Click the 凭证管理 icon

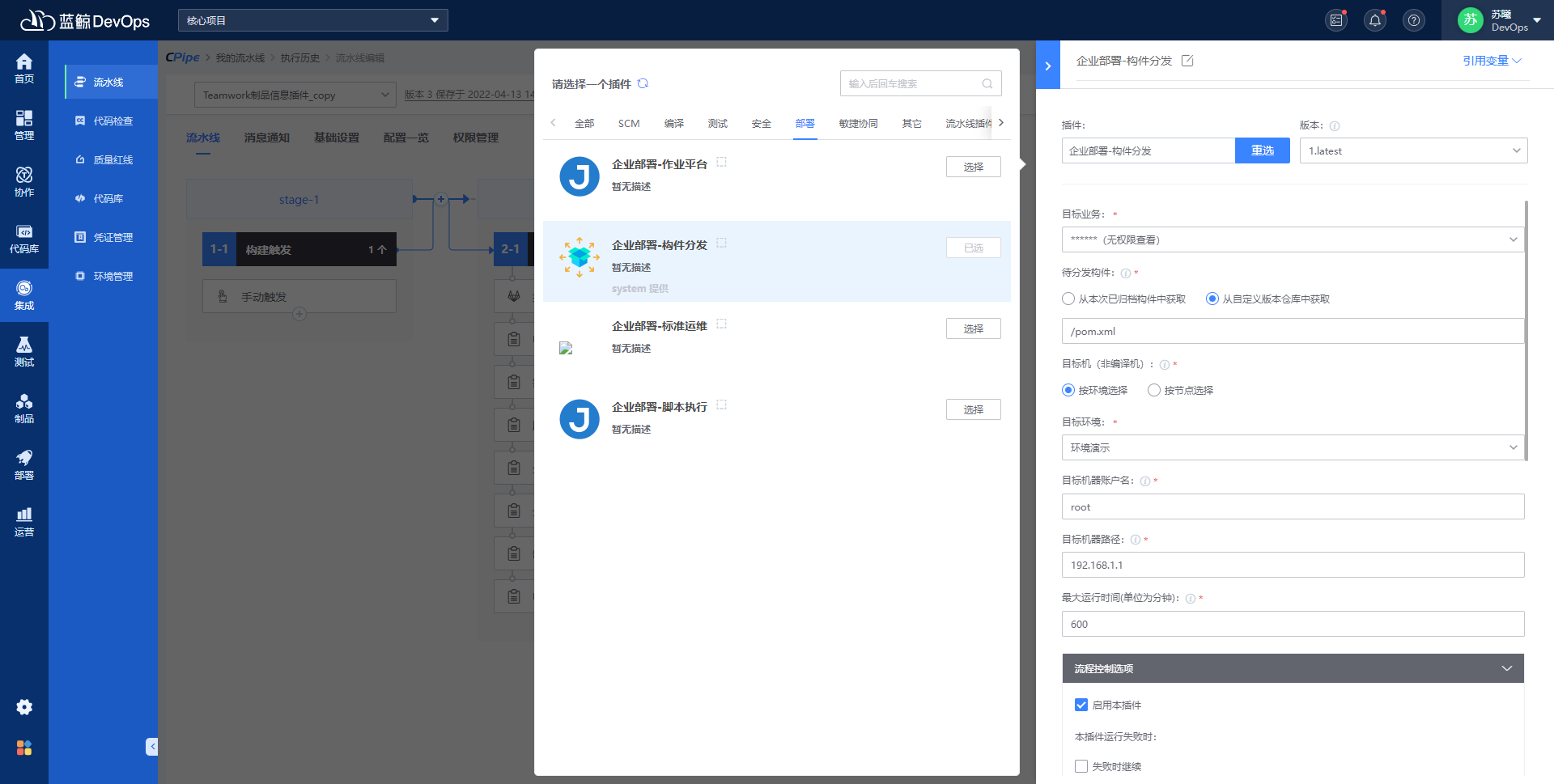[x=105, y=237]
